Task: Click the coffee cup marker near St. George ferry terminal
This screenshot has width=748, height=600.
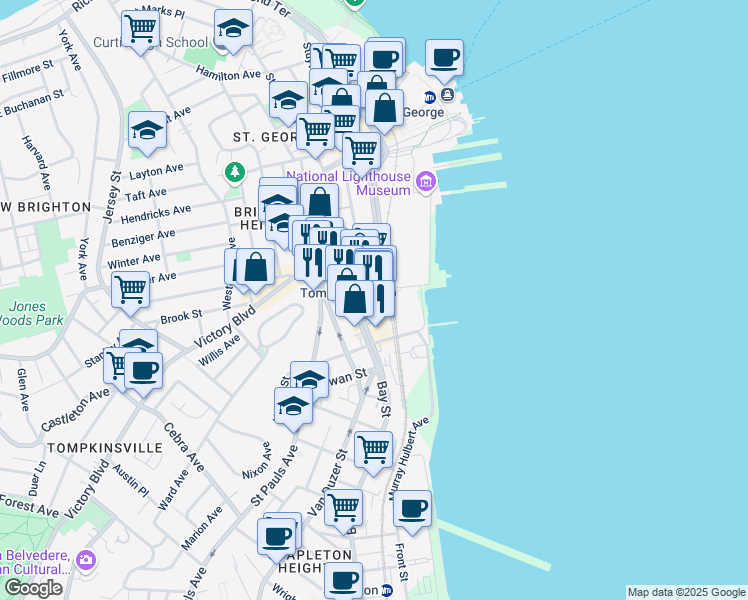Action: (x=444, y=60)
